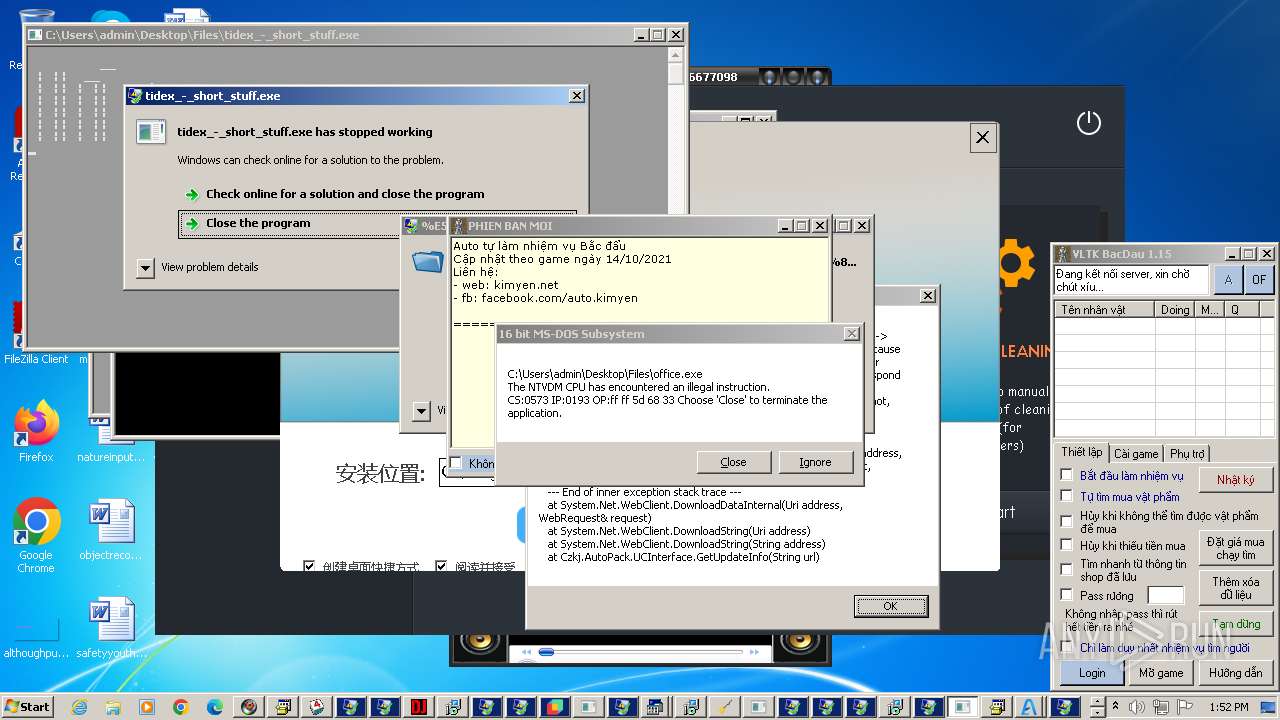Launch Windows Media Player from taskbar
Screen dimensions: 1280x720
point(147,707)
